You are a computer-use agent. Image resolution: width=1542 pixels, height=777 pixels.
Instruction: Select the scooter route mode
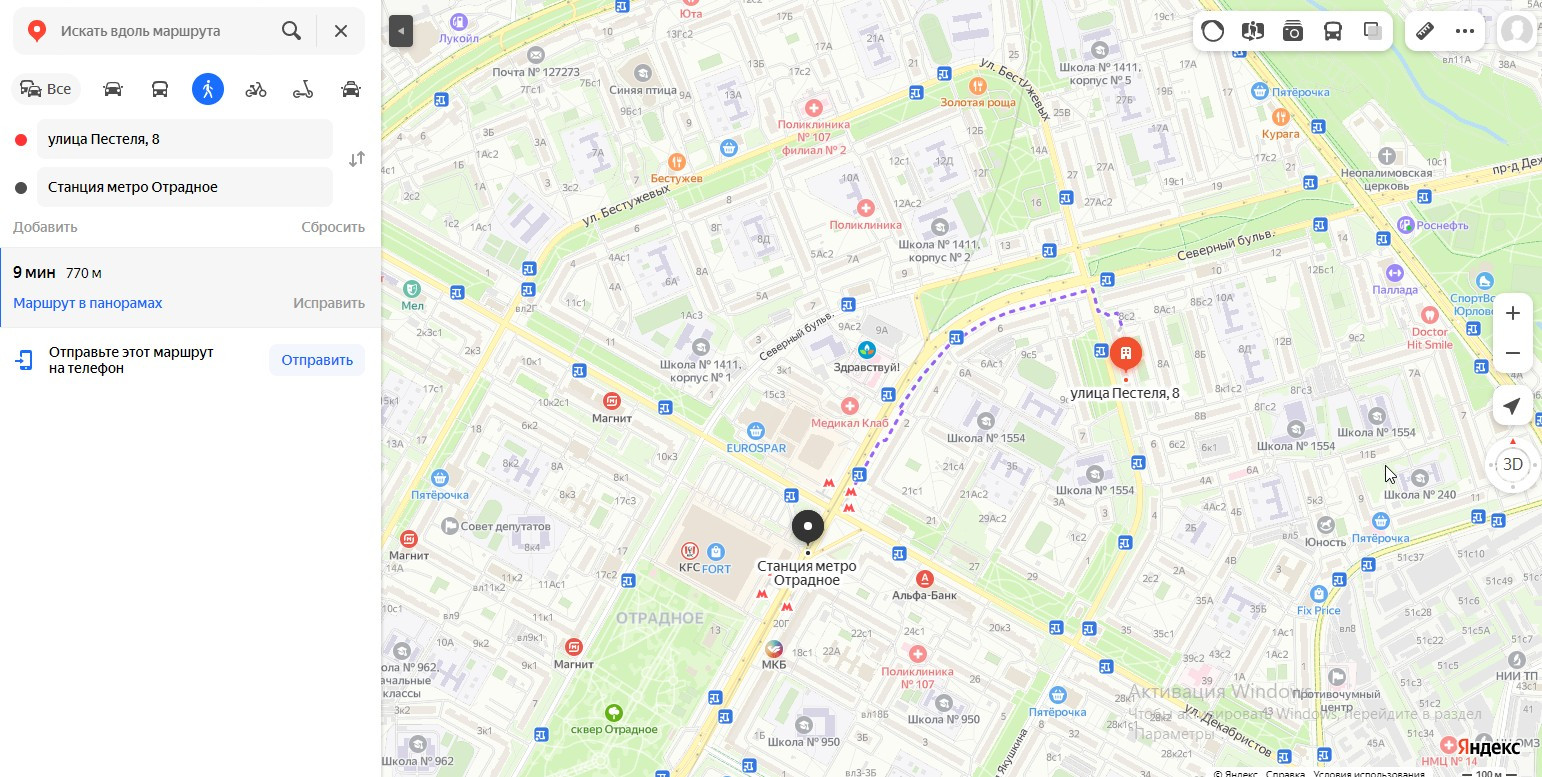(303, 89)
